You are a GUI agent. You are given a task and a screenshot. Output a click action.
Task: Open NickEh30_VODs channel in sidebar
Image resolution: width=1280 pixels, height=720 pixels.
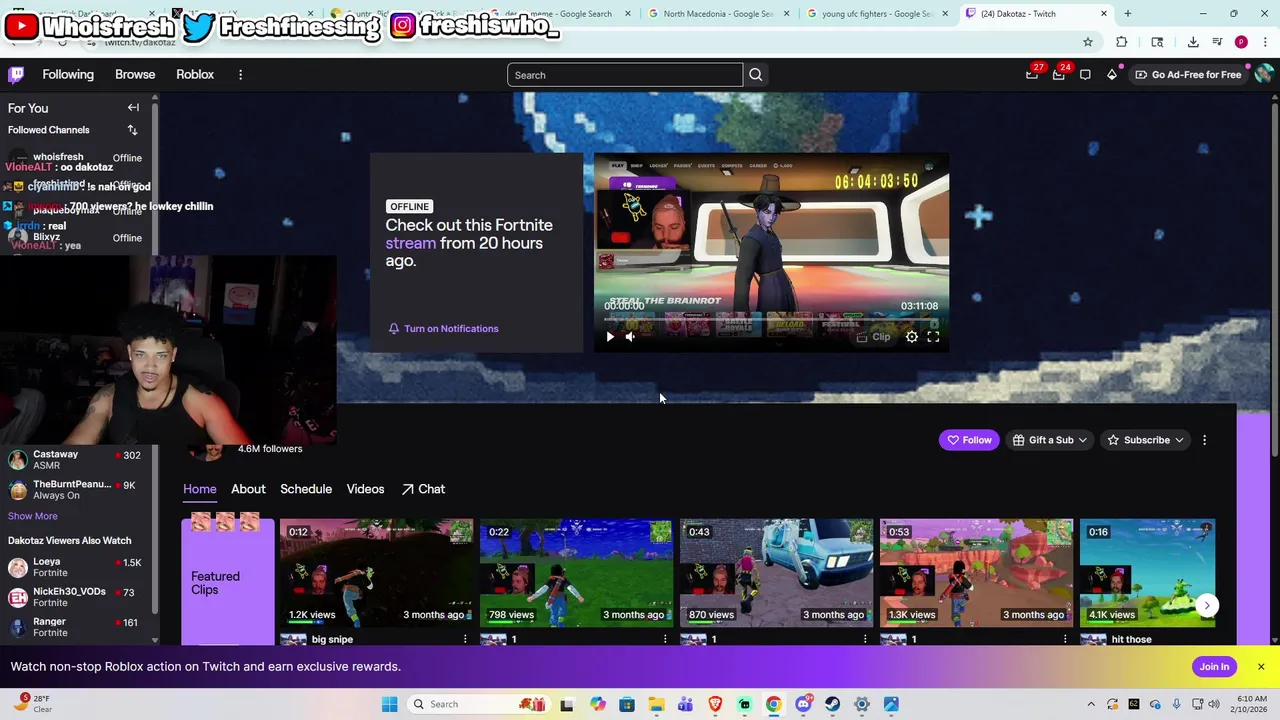(76, 598)
